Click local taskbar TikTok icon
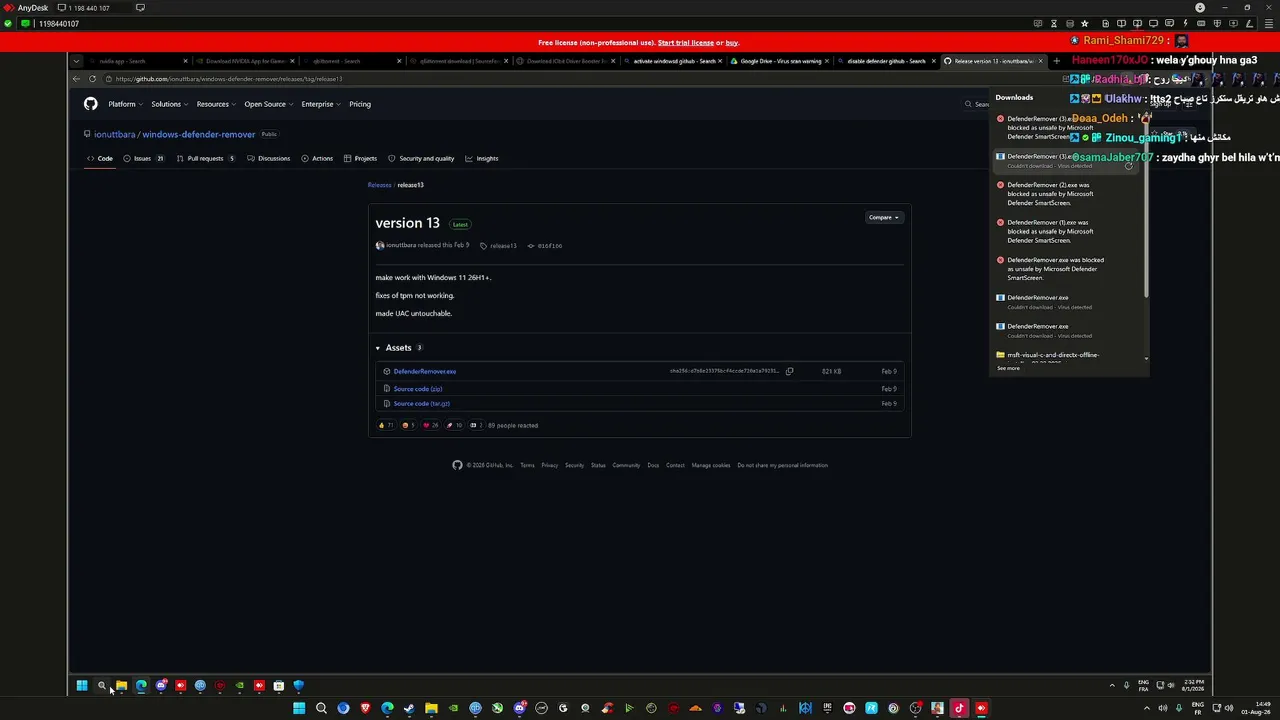The height and width of the screenshot is (720, 1280). (959, 708)
